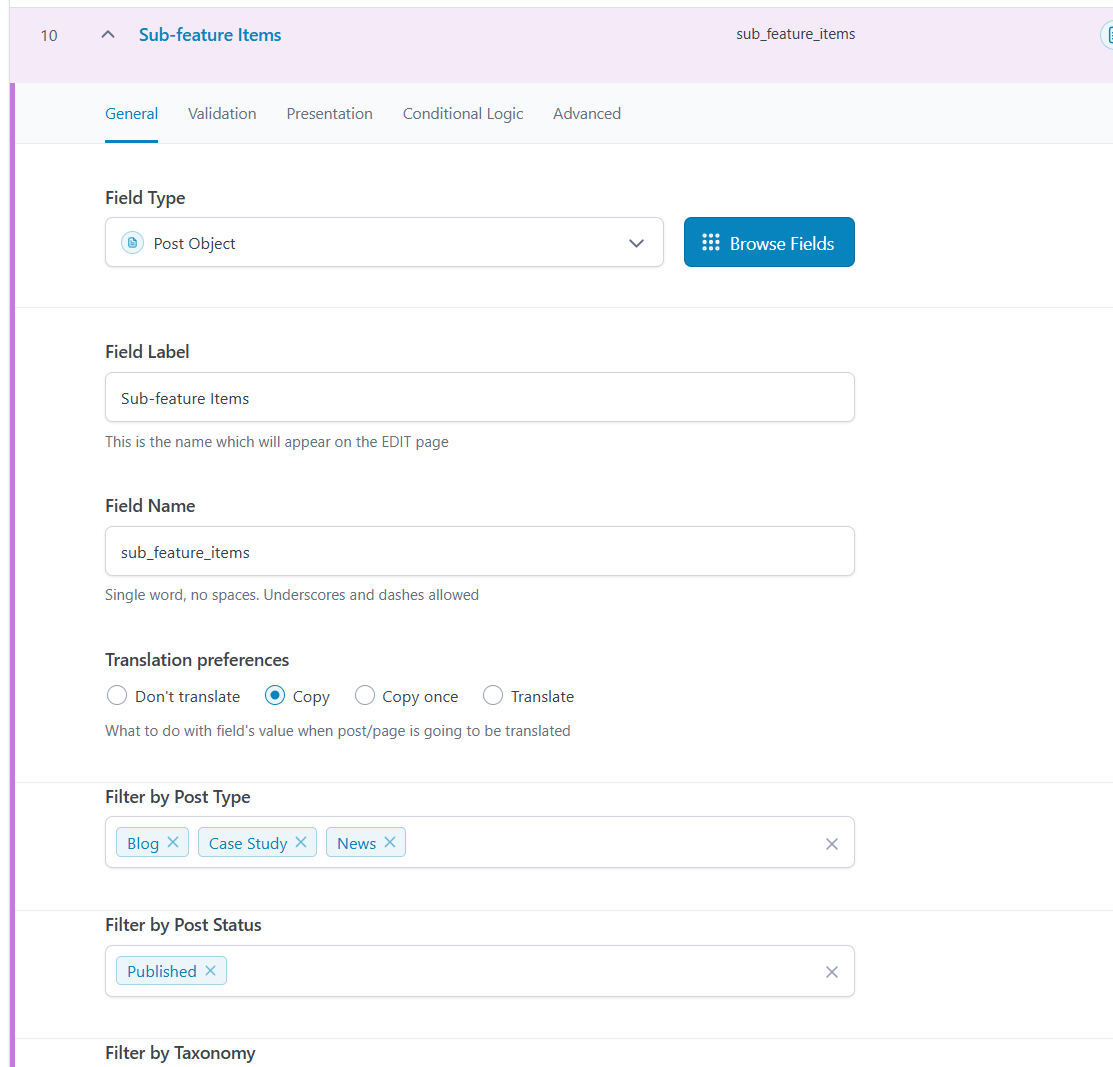Remove the Blog post type tag
The height and width of the screenshot is (1067, 1113).
[x=172, y=842]
